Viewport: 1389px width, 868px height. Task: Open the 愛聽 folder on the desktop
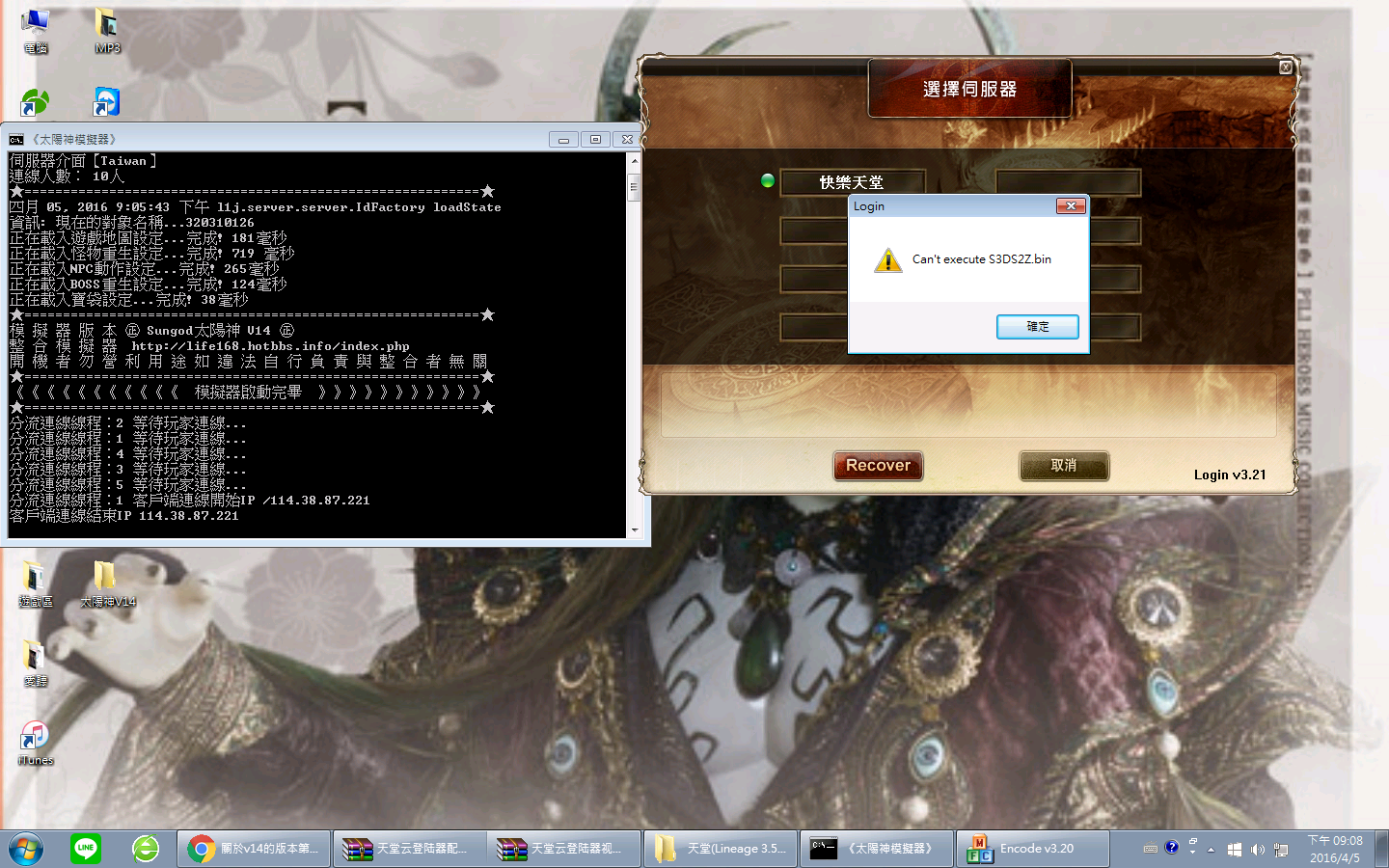[x=36, y=663]
